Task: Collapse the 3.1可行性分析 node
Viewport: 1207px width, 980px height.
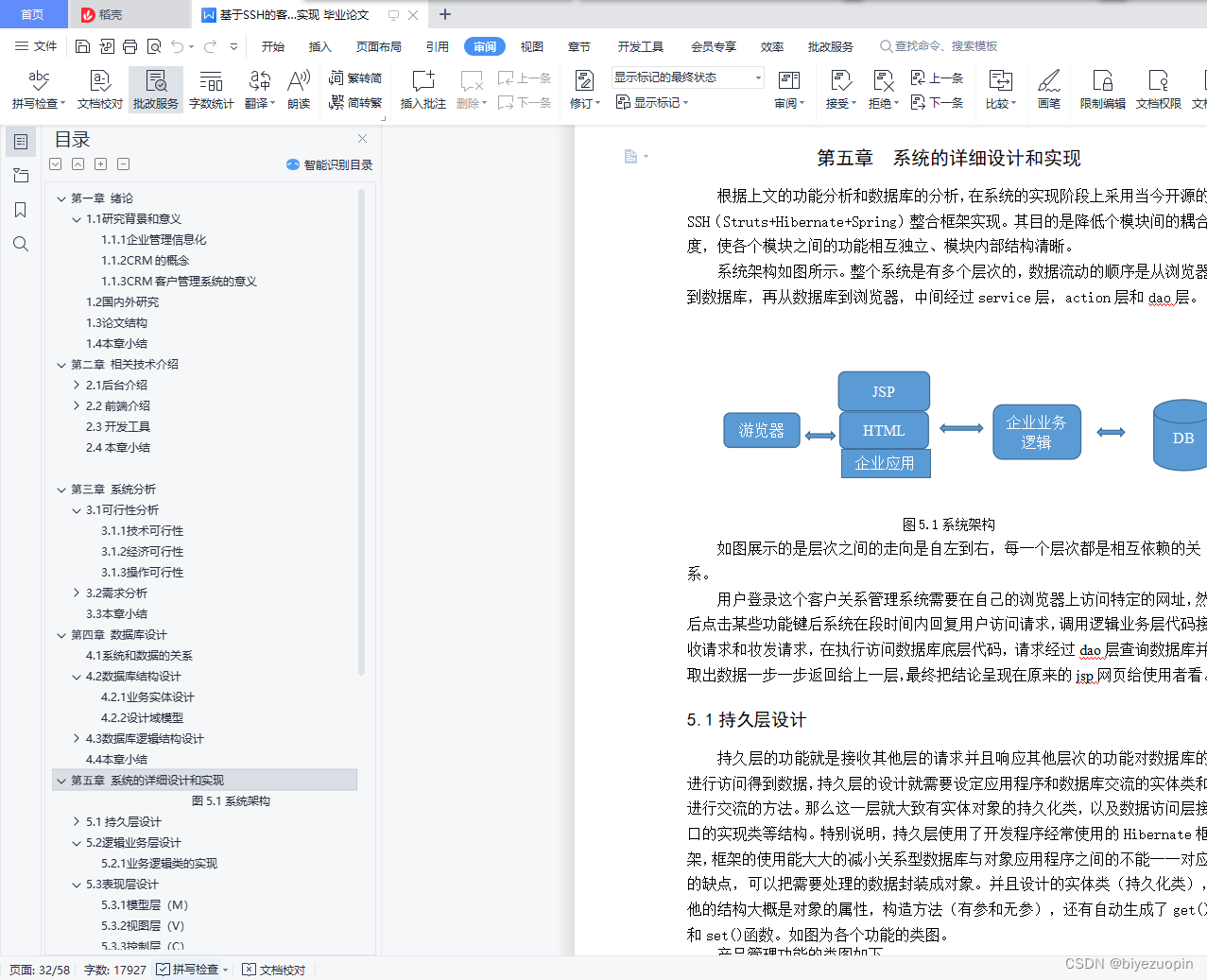Action: pyautogui.click(x=77, y=510)
